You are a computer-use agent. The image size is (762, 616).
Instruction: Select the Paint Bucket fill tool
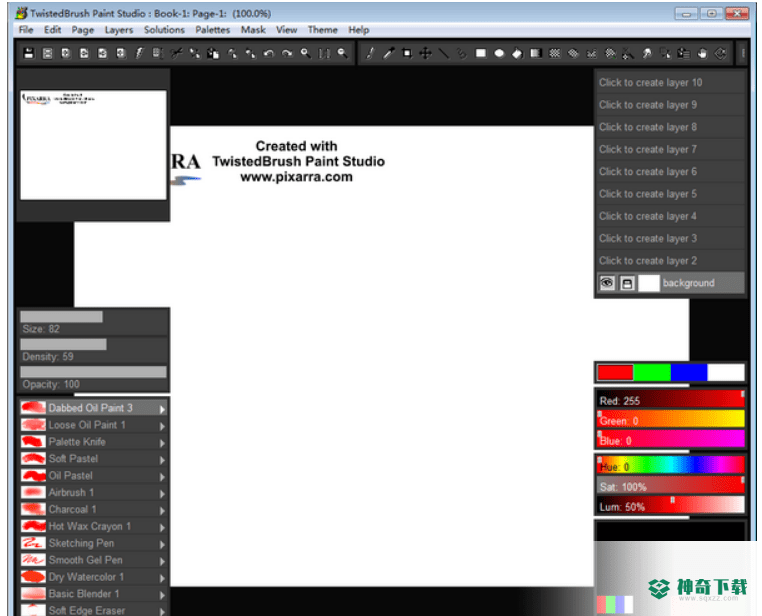click(x=518, y=53)
